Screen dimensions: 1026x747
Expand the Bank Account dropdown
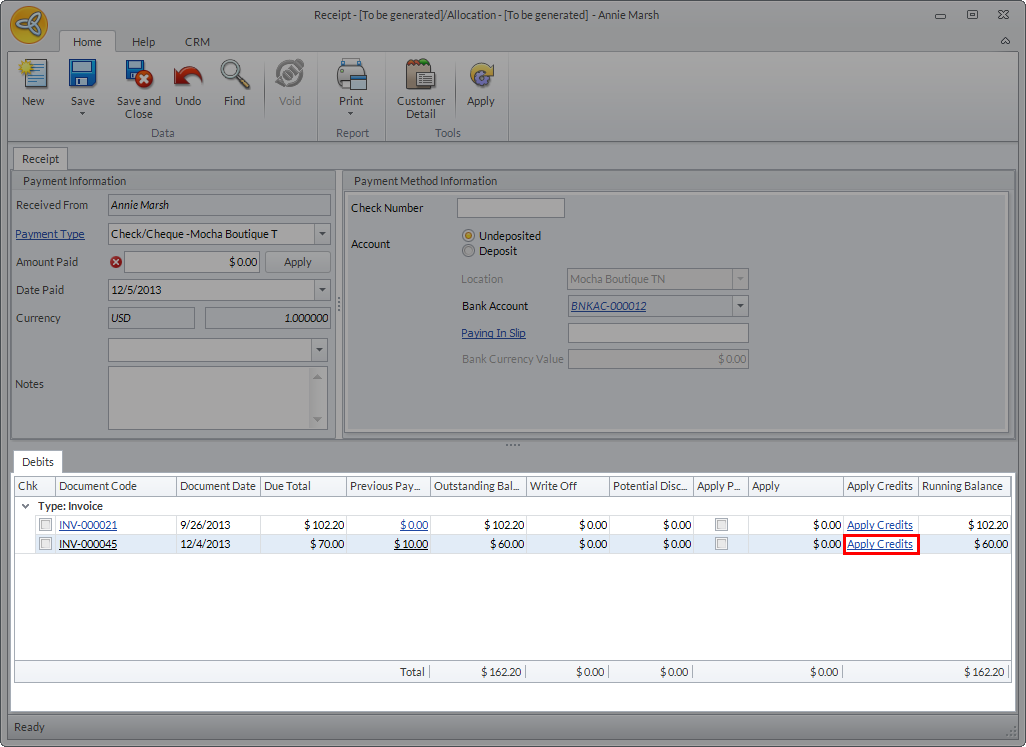click(x=740, y=306)
